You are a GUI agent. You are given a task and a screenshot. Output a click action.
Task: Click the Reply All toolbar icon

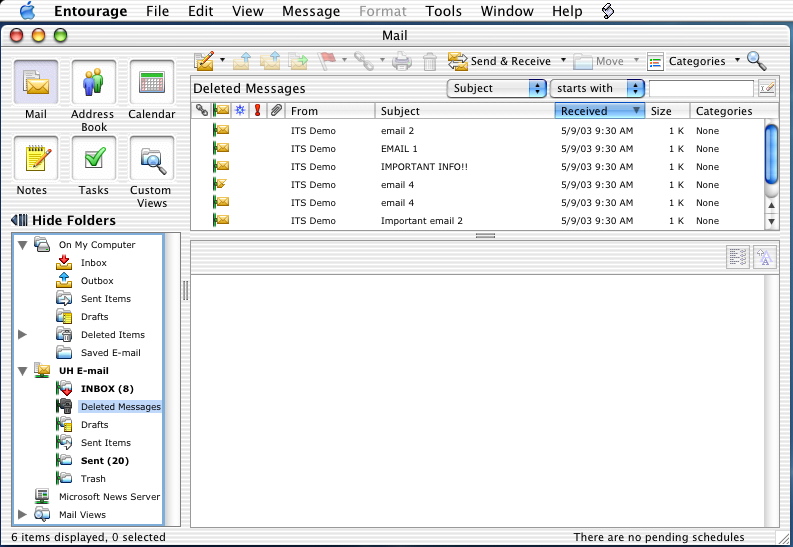(x=270, y=61)
